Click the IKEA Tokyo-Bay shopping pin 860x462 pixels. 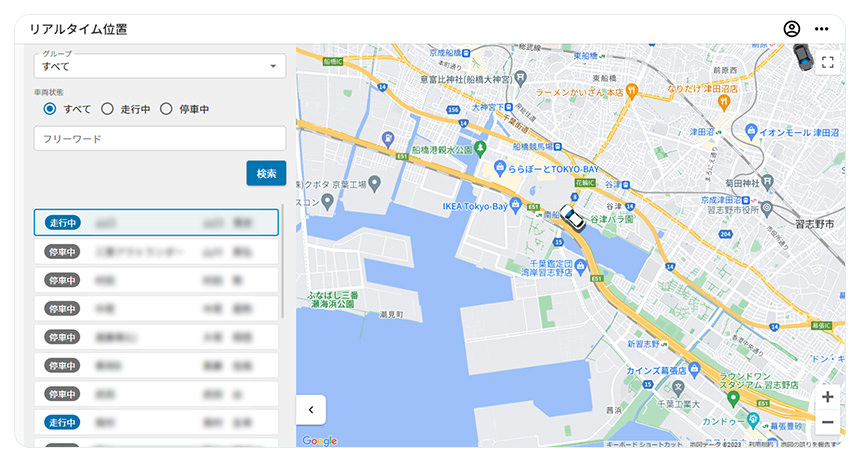pyautogui.click(x=515, y=205)
